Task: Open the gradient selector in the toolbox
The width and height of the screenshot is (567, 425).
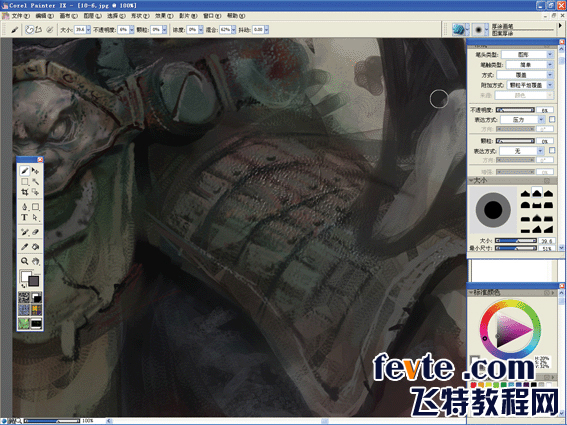Action: [36, 298]
